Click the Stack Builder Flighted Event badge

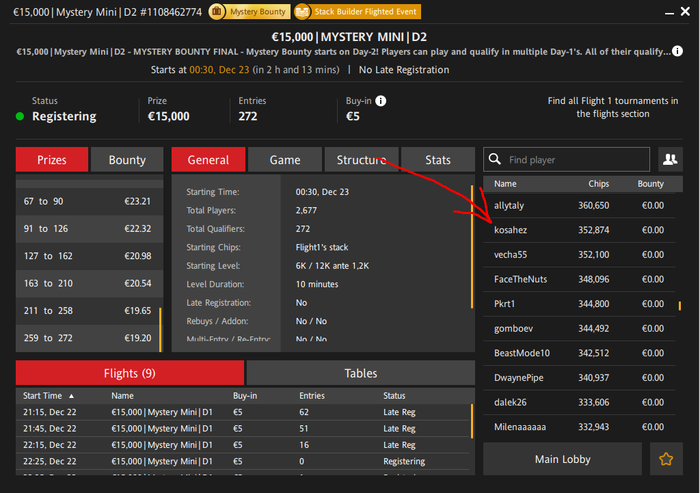357,12
